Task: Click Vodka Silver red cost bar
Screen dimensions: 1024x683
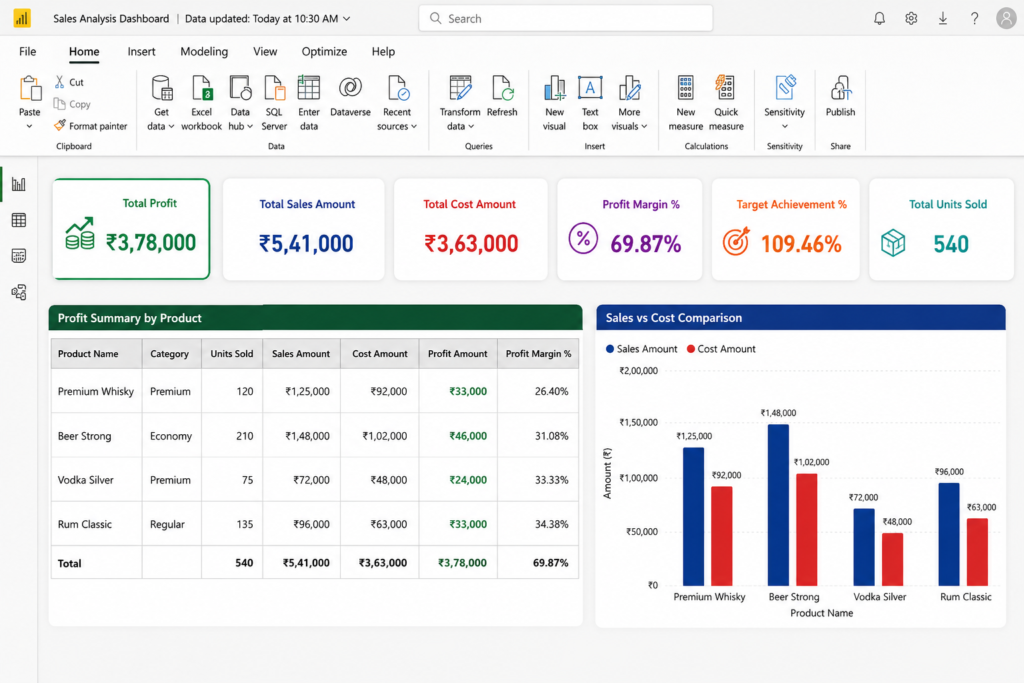Action: click(892, 559)
